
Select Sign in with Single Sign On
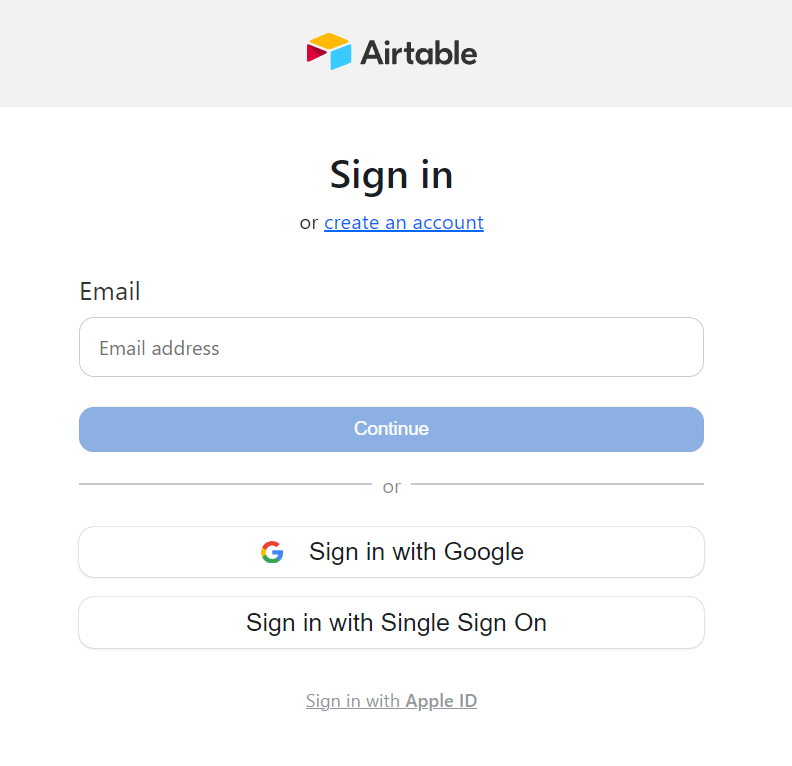pos(391,623)
